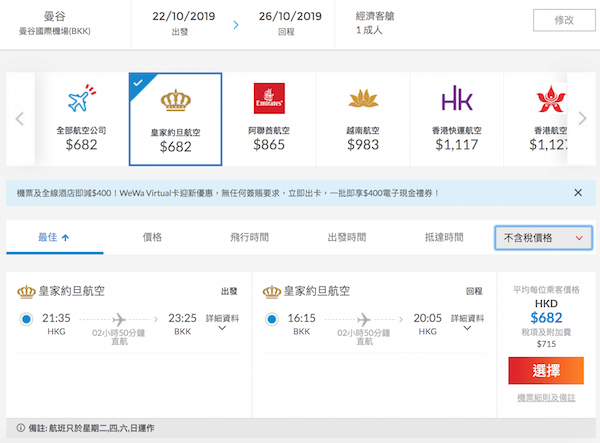Viewport: 600px width, 443px height.
Task: Expand return flight details (詳細資料)
Action: pyautogui.click(x=466, y=322)
